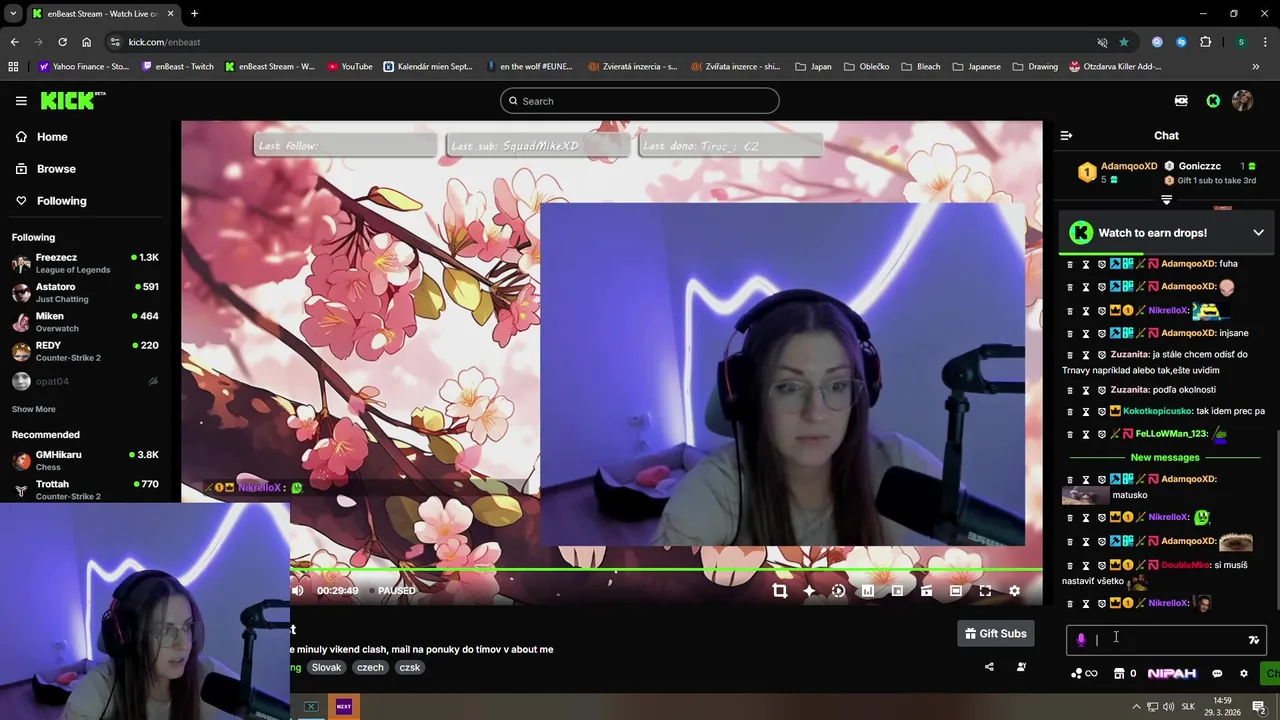Viewport: 1280px width, 720px height.
Task: Click the NIPAH badge under chat
Action: [1172, 674]
